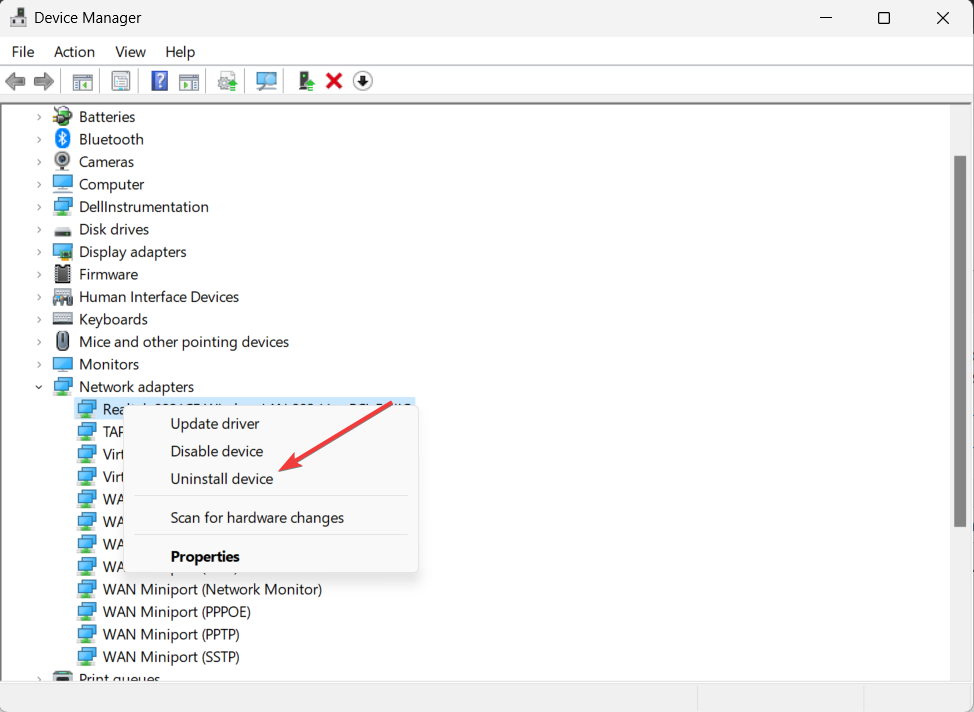The image size is (974, 712).
Task: Select the DellInstrumentation label
Action: pos(143,206)
